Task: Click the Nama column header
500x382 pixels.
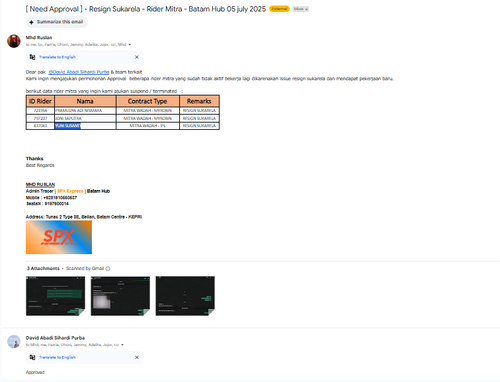Action: pyautogui.click(x=85, y=101)
